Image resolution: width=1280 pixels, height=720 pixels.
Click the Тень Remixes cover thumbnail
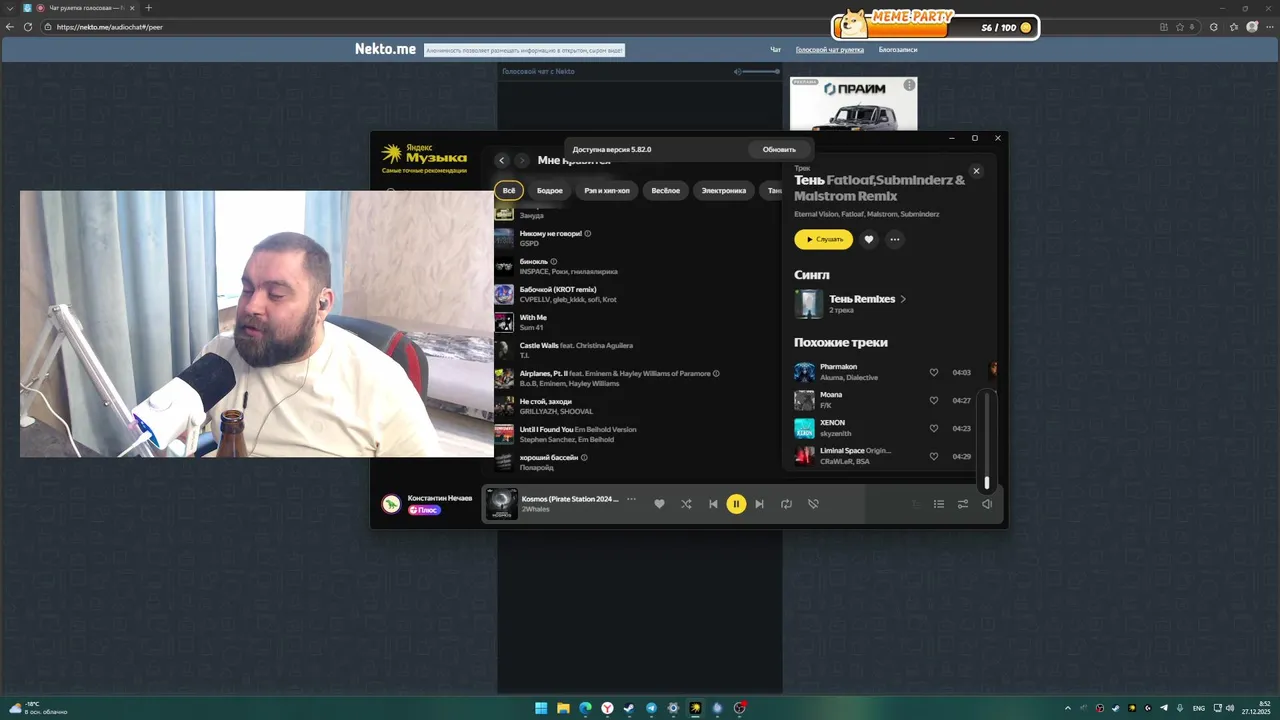pyautogui.click(x=808, y=304)
